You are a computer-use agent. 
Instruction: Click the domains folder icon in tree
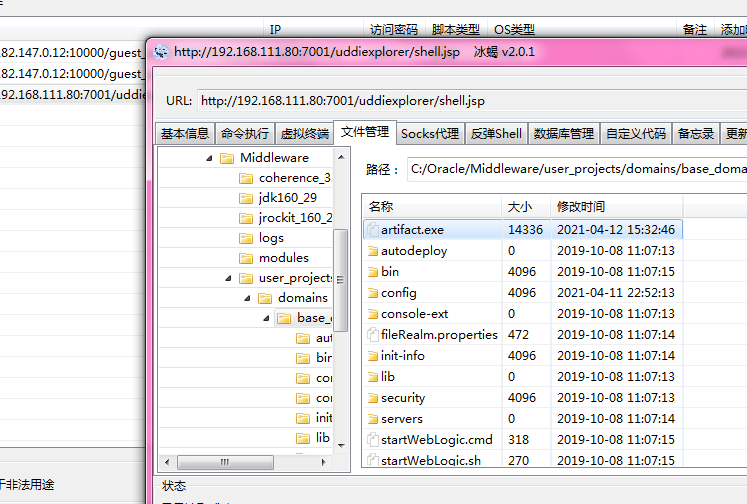tap(265, 298)
